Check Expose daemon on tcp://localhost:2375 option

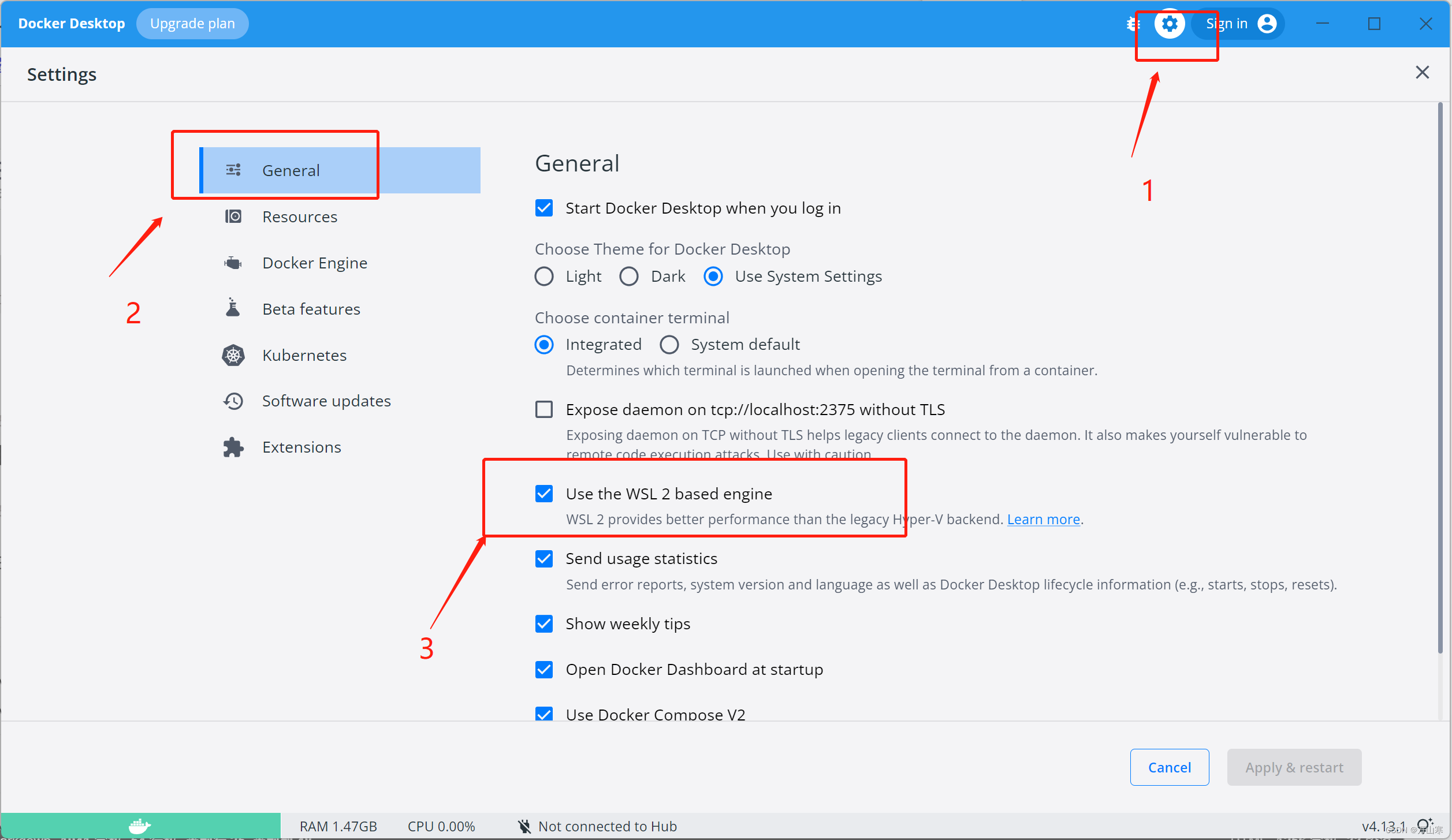pos(544,409)
